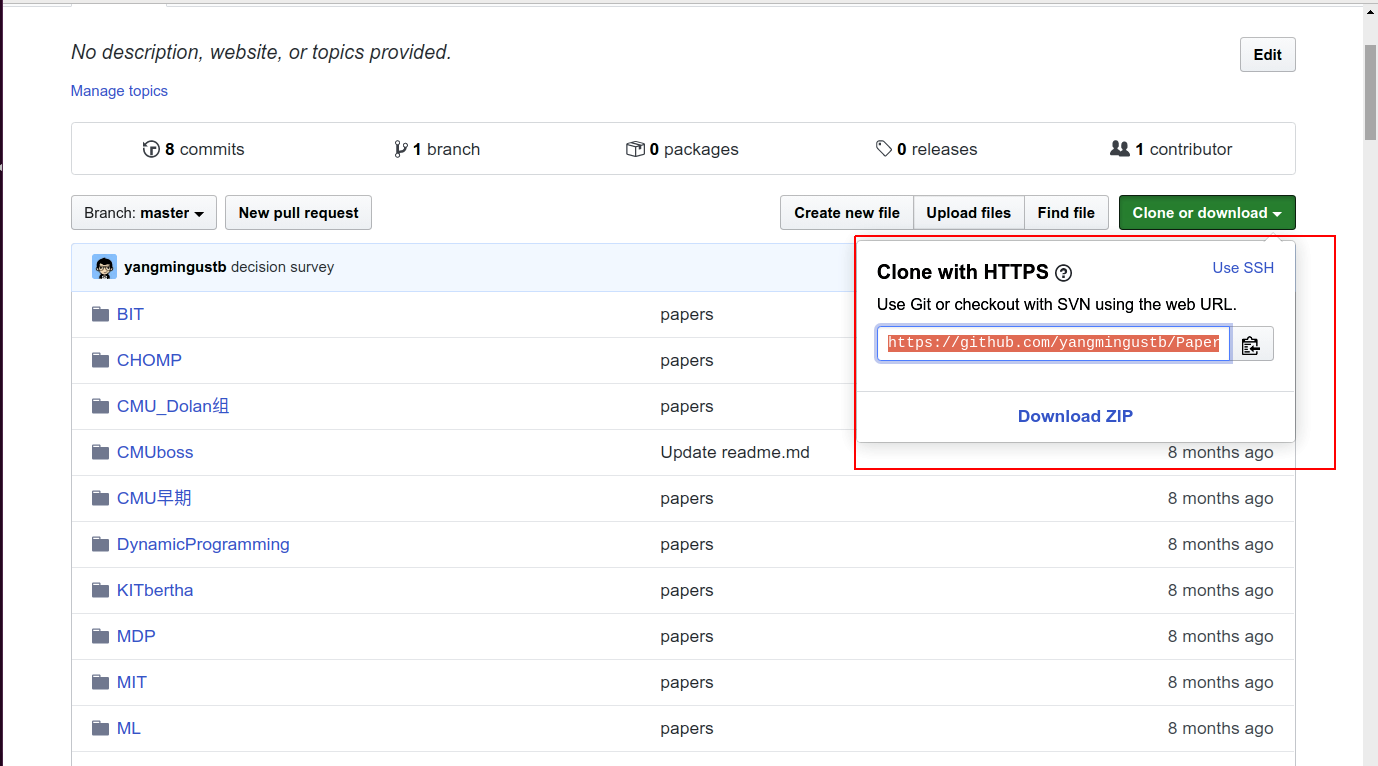The image size is (1378, 766).
Task: Click the page vertical scrollbar thumb
Action: pos(1370,92)
